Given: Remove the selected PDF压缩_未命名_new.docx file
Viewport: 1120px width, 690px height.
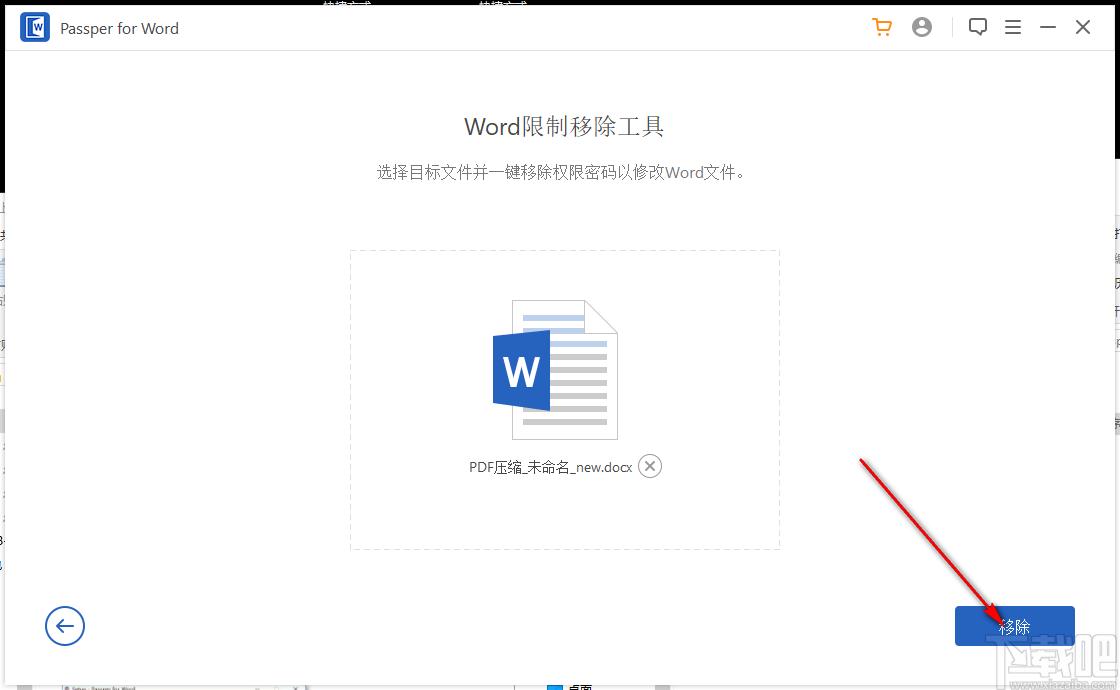Looking at the screenshot, I should pos(649,466).
